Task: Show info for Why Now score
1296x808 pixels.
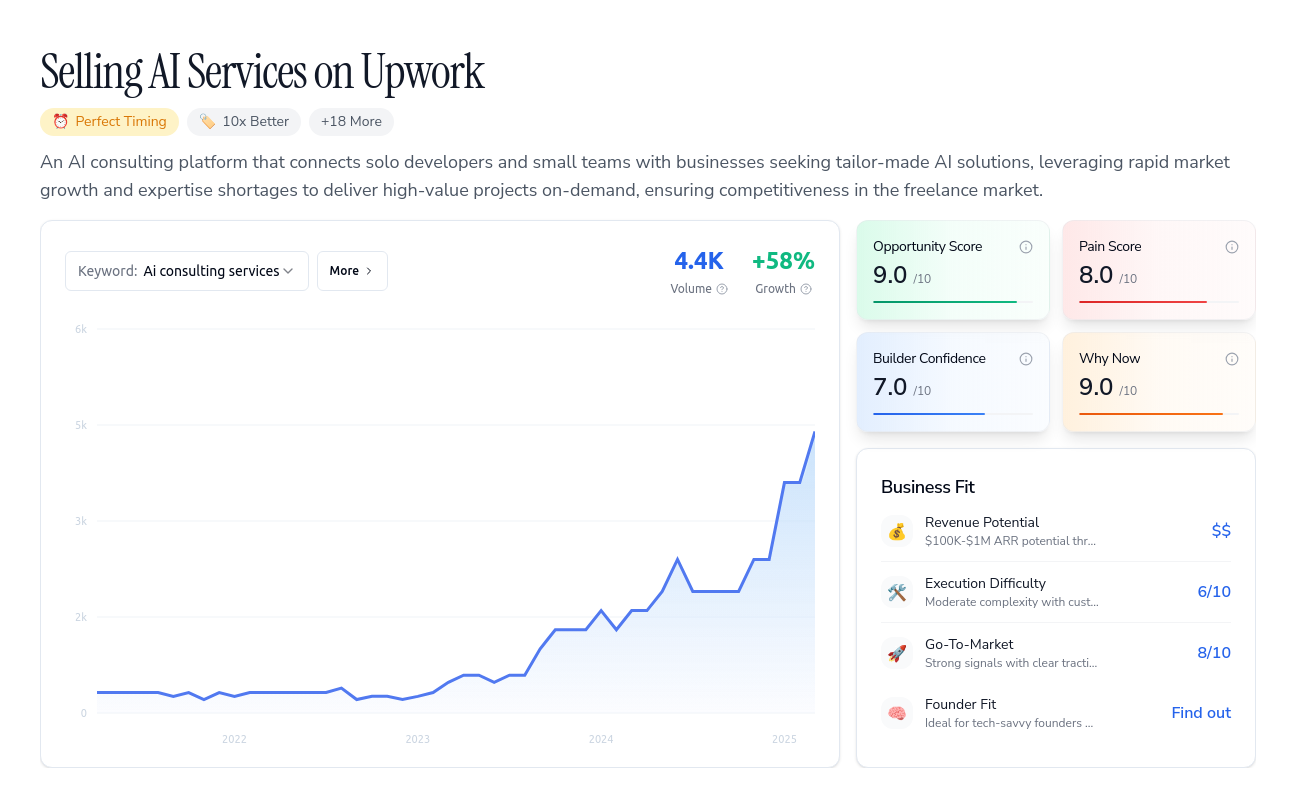Action: (1232, 359)
